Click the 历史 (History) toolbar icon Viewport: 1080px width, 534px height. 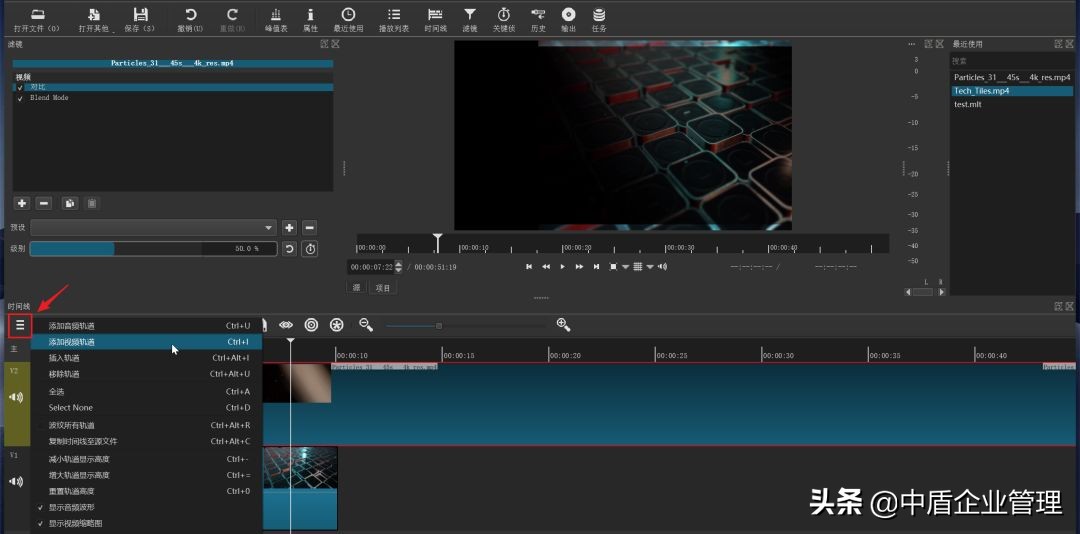538,15
